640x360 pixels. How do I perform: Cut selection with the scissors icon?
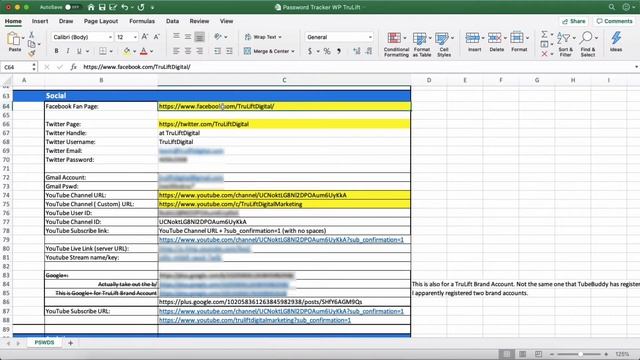[31, 35]
